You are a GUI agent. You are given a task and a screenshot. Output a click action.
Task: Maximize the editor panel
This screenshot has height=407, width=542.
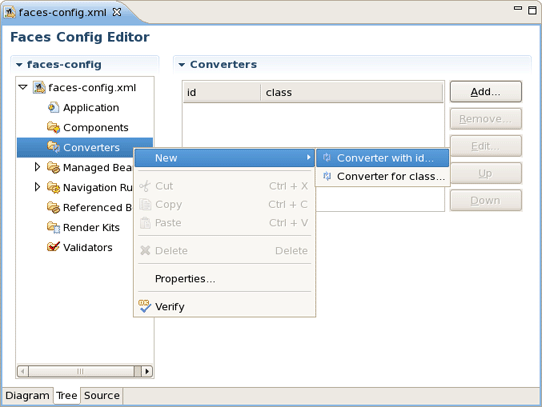coord(532,10)
